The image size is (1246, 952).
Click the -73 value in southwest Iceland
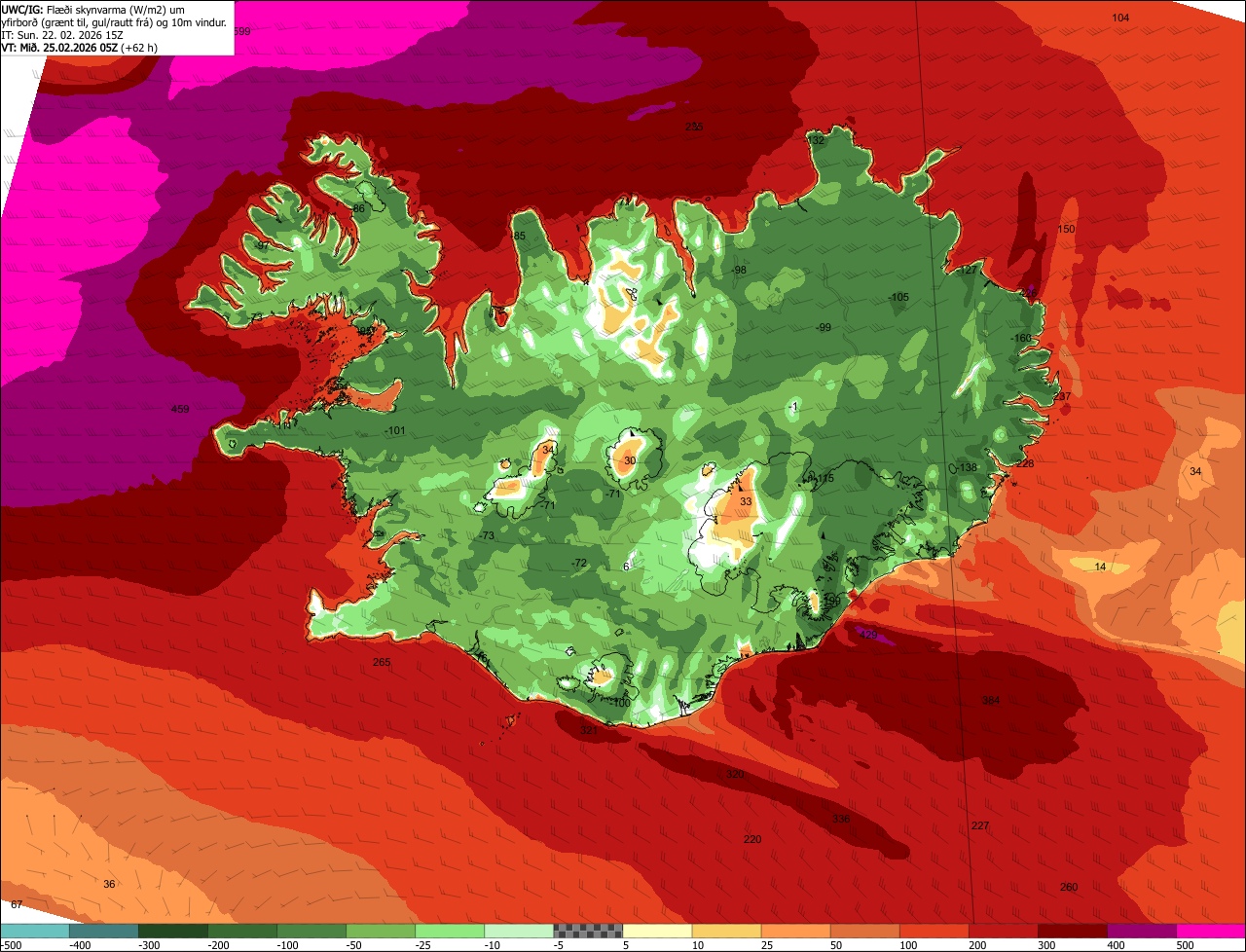pos(487,535)
